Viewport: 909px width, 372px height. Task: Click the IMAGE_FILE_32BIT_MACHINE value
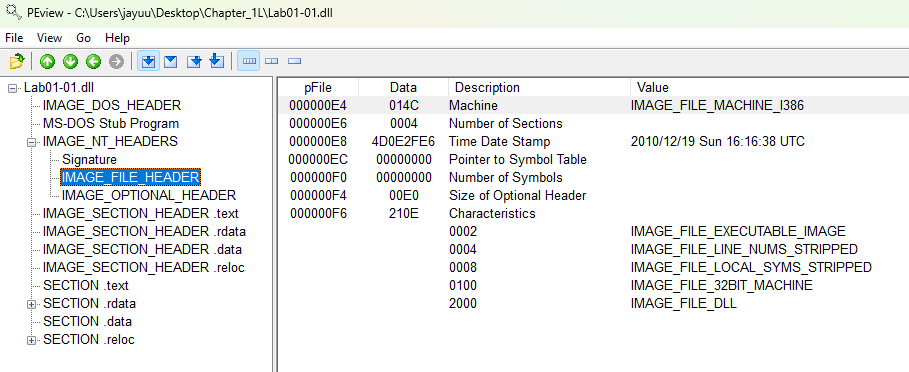[x=721, y=286]
